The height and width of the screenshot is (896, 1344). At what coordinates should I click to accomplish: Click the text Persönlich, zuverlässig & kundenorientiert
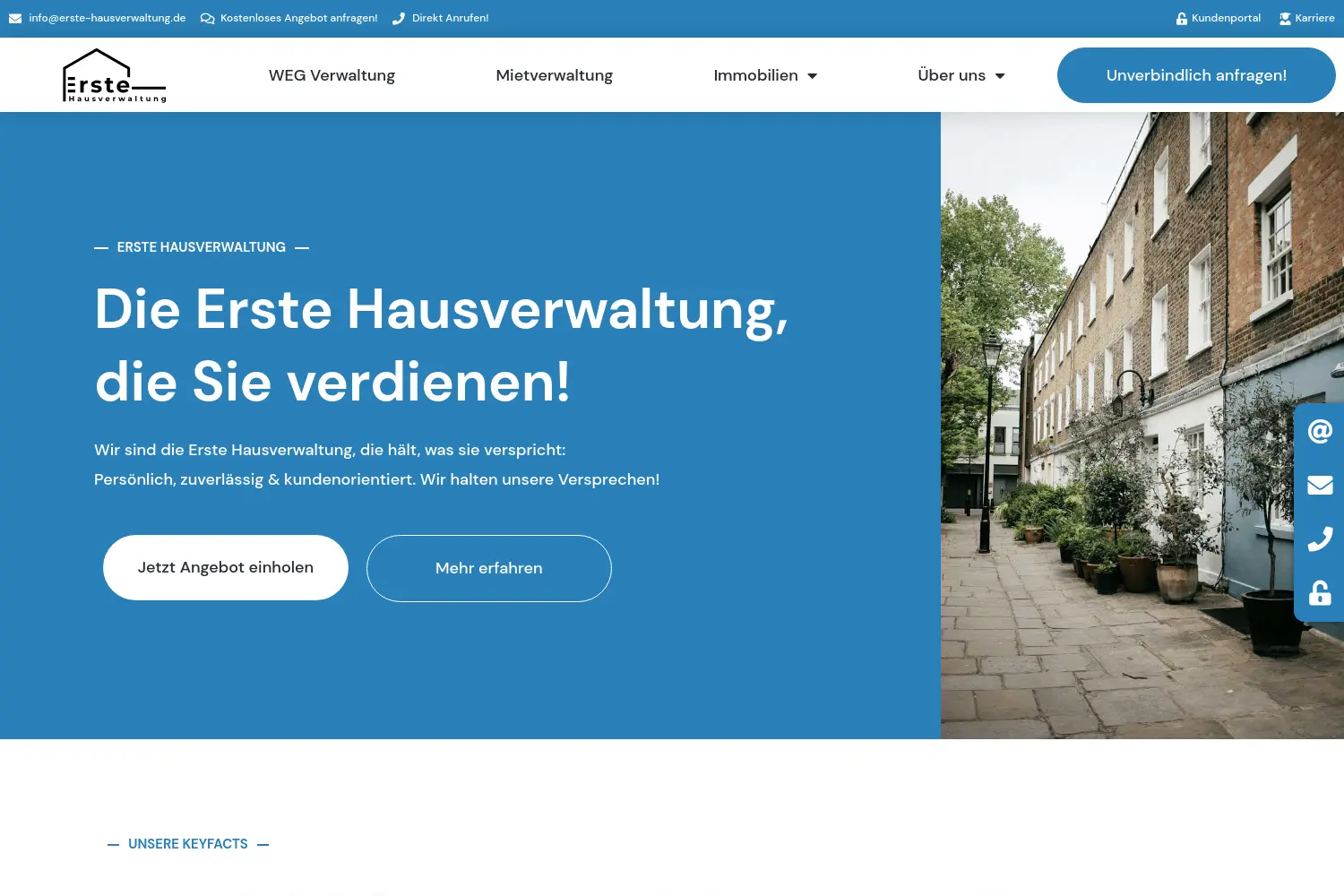click(255, 479)
